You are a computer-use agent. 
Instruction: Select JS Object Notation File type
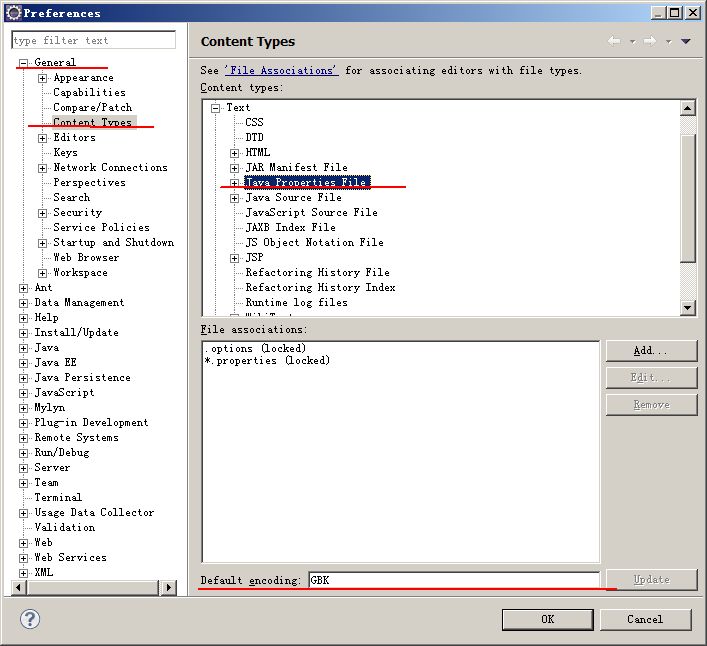[x=314, y=243]
